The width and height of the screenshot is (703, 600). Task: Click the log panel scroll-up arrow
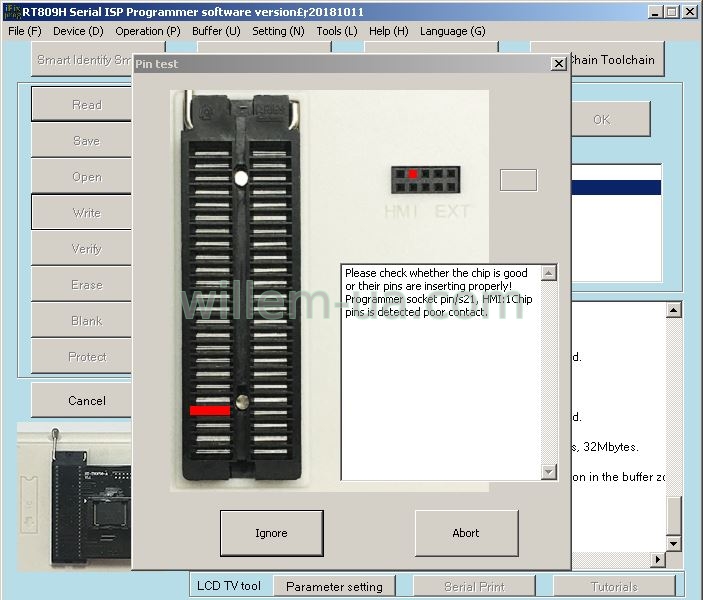pos(673,310)
